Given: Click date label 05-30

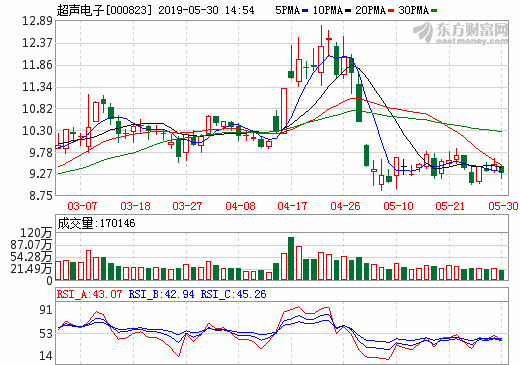Looking at the screenshot, I should [x=503, y=206].
